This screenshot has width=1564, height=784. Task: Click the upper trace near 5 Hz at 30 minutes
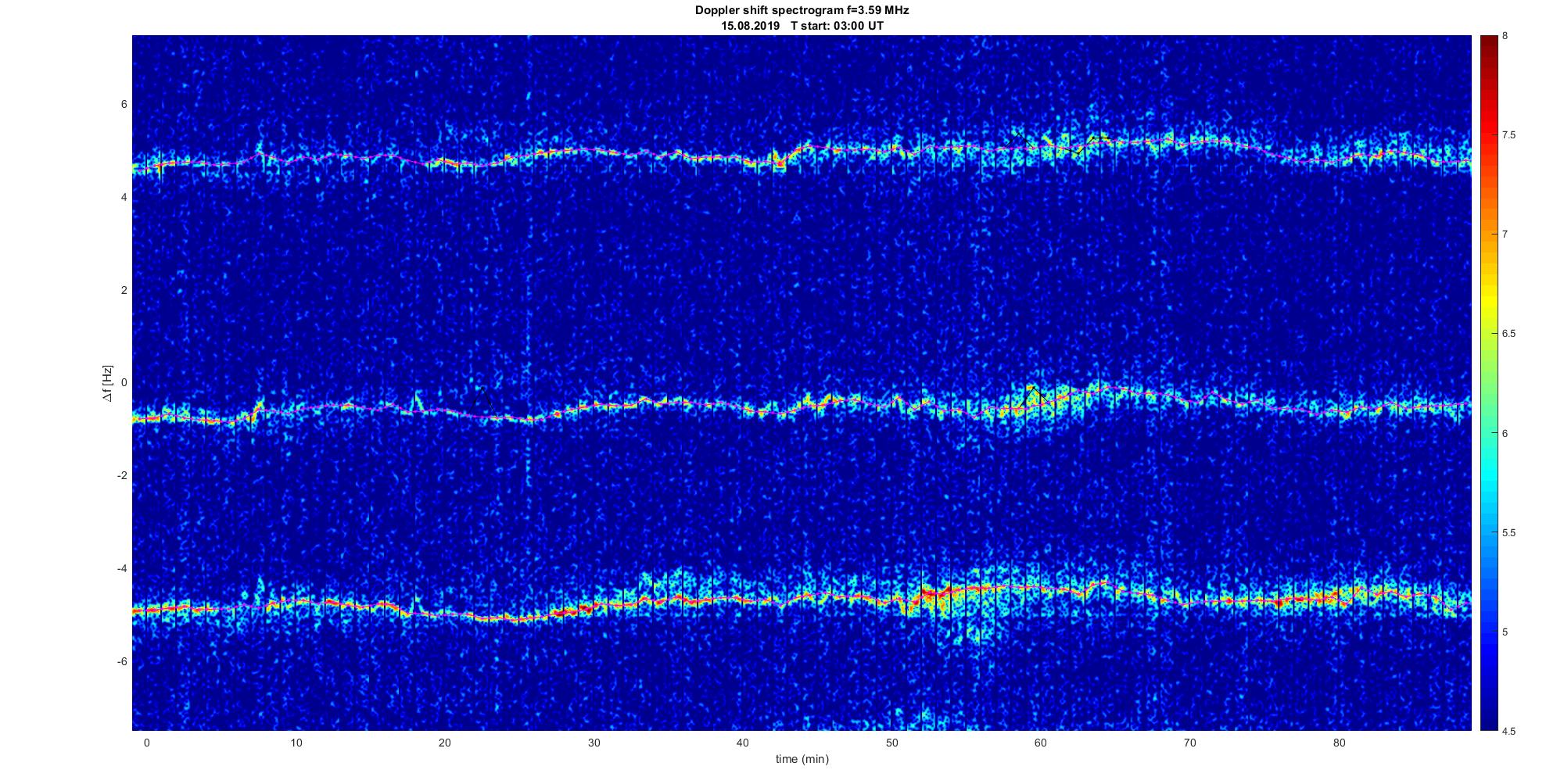coord(594,151)
